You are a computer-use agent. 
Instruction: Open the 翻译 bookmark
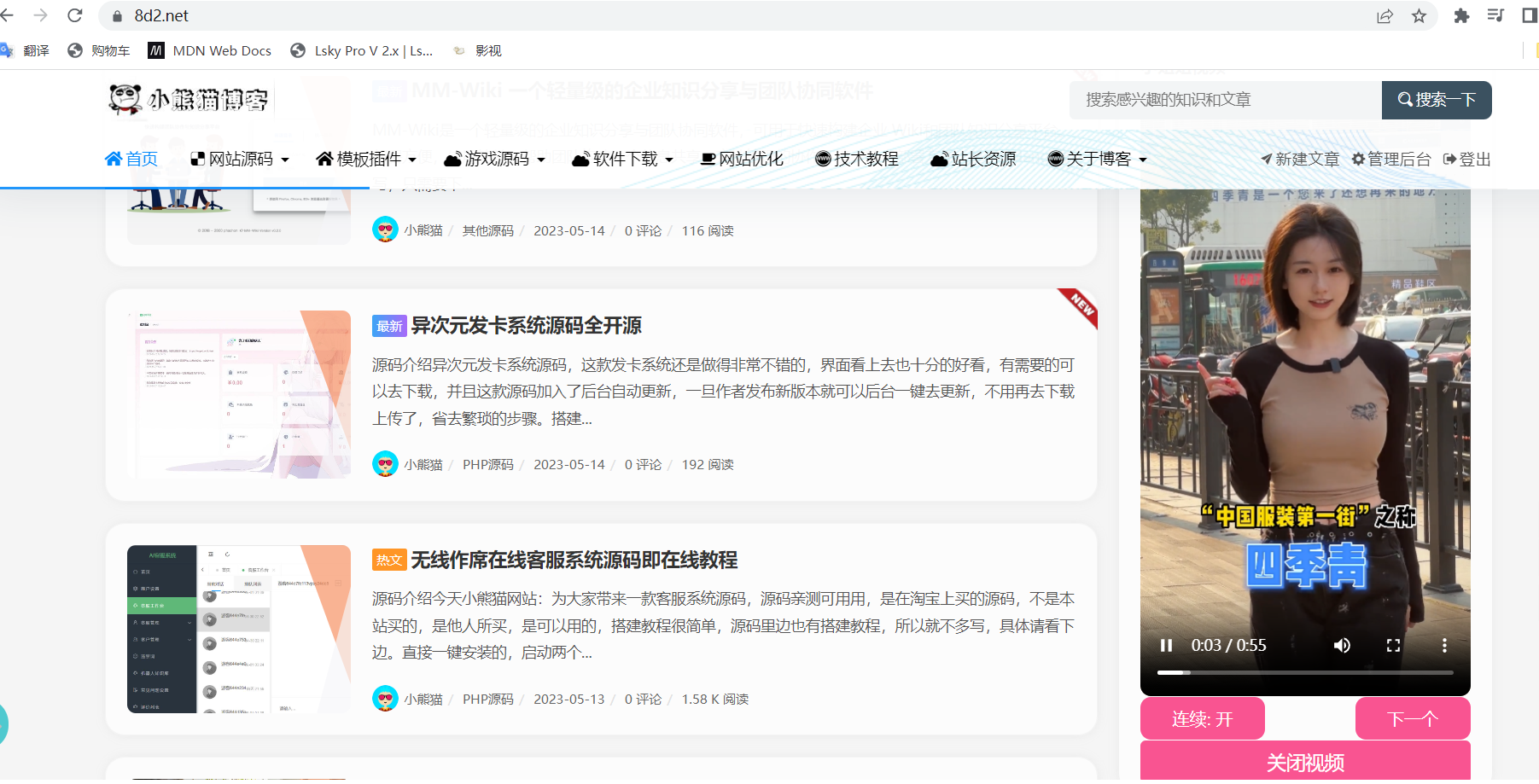(x=25, y=50)
